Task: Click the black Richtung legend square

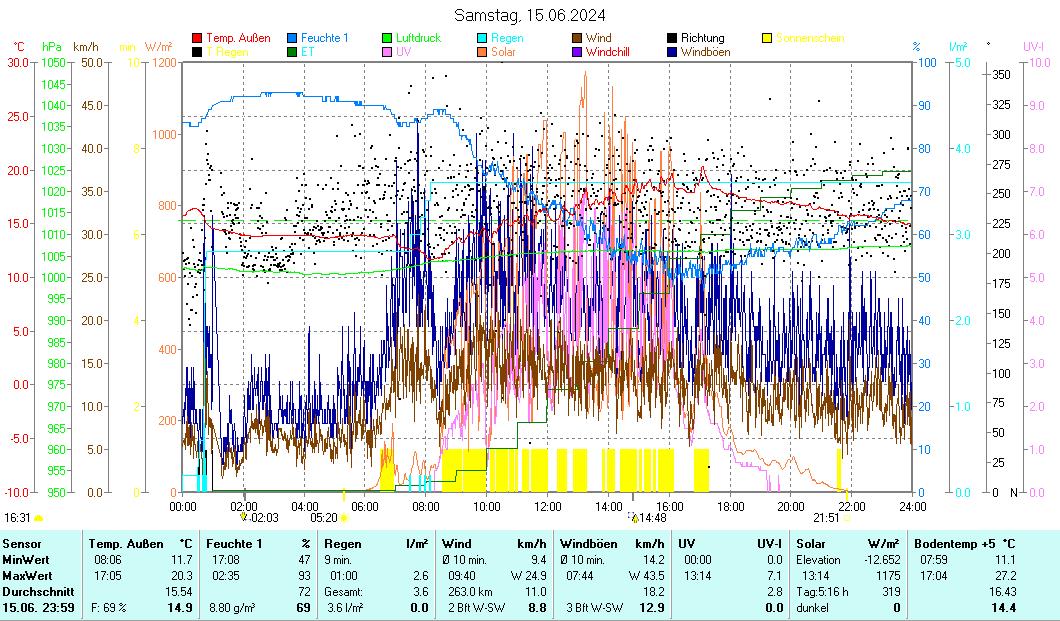Action: click(672, 39)
